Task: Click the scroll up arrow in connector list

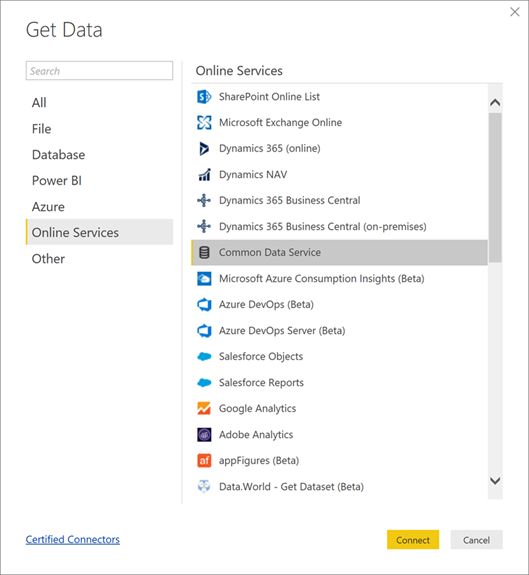Action: (x=495, y=102)
